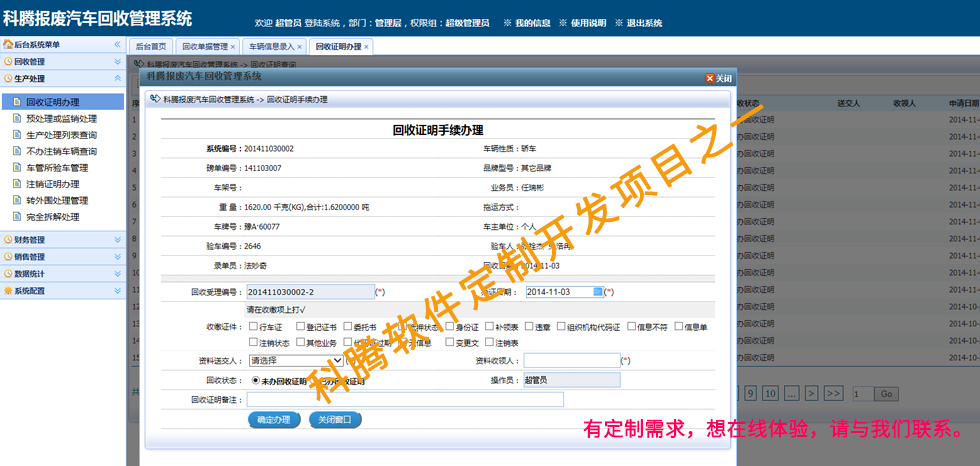Switch to the 后台首页 tab
The height and width of the screenshot is (466, 980).
click(x=151, y=47)
